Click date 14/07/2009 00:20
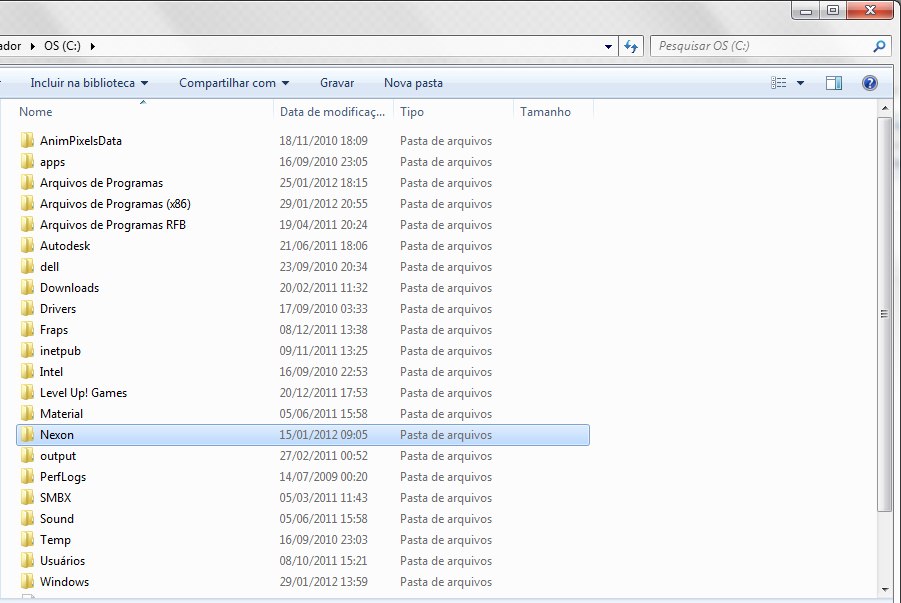 (x=324, y=477)
